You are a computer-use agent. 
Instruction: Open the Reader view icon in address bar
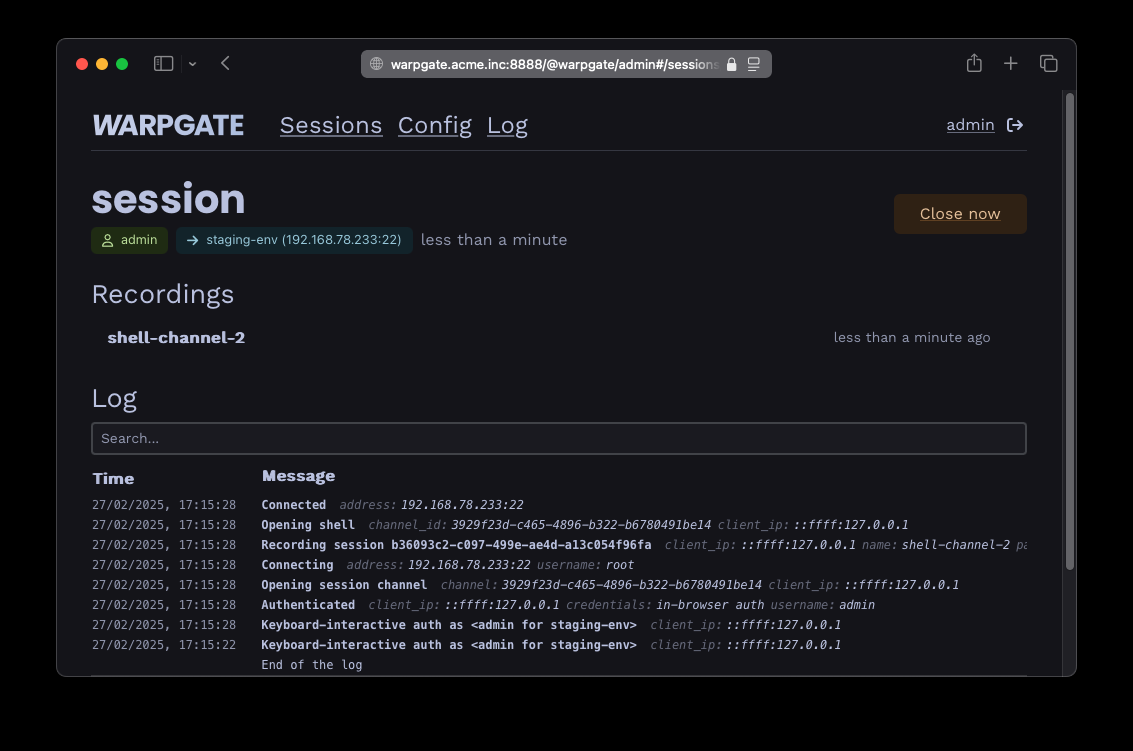click(754, 64)
